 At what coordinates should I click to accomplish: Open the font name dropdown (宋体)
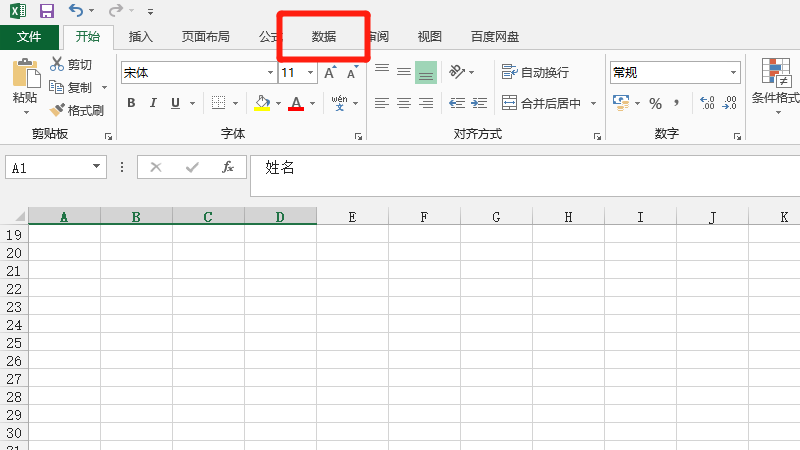(270, 73)
